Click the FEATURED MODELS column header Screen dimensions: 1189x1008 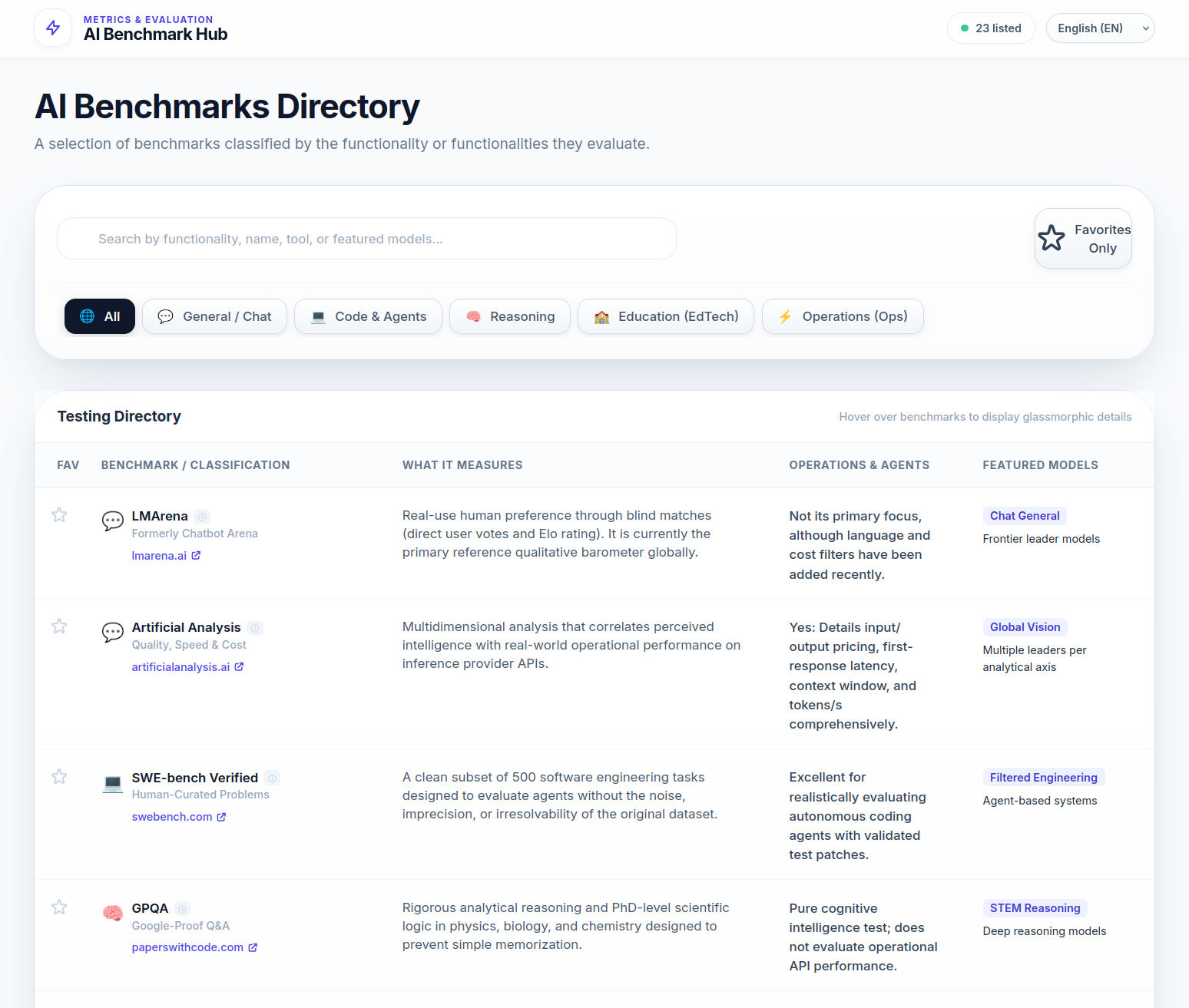(x=1041, y=465)
